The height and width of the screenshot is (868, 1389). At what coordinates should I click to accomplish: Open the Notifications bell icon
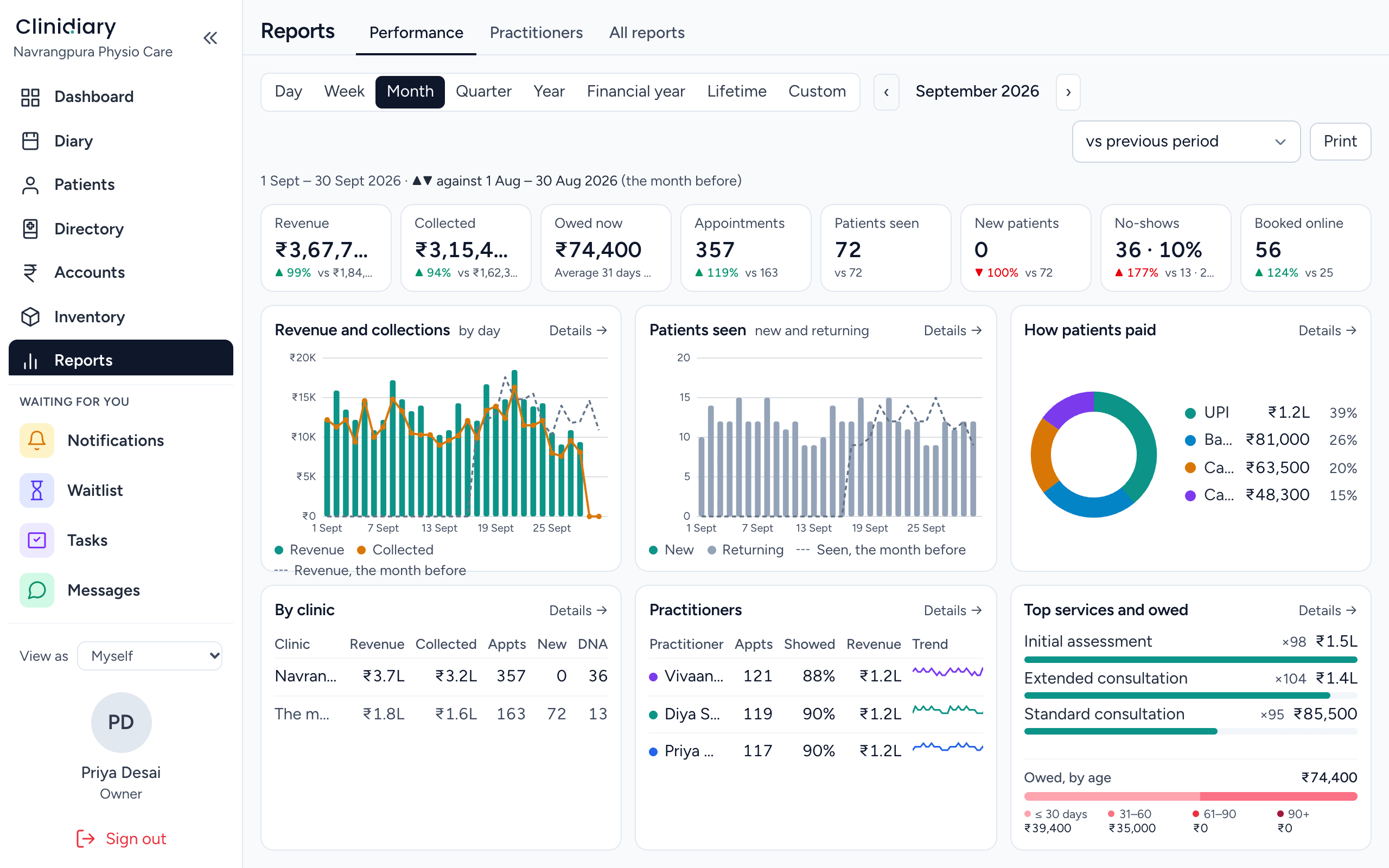click(37, 441)
